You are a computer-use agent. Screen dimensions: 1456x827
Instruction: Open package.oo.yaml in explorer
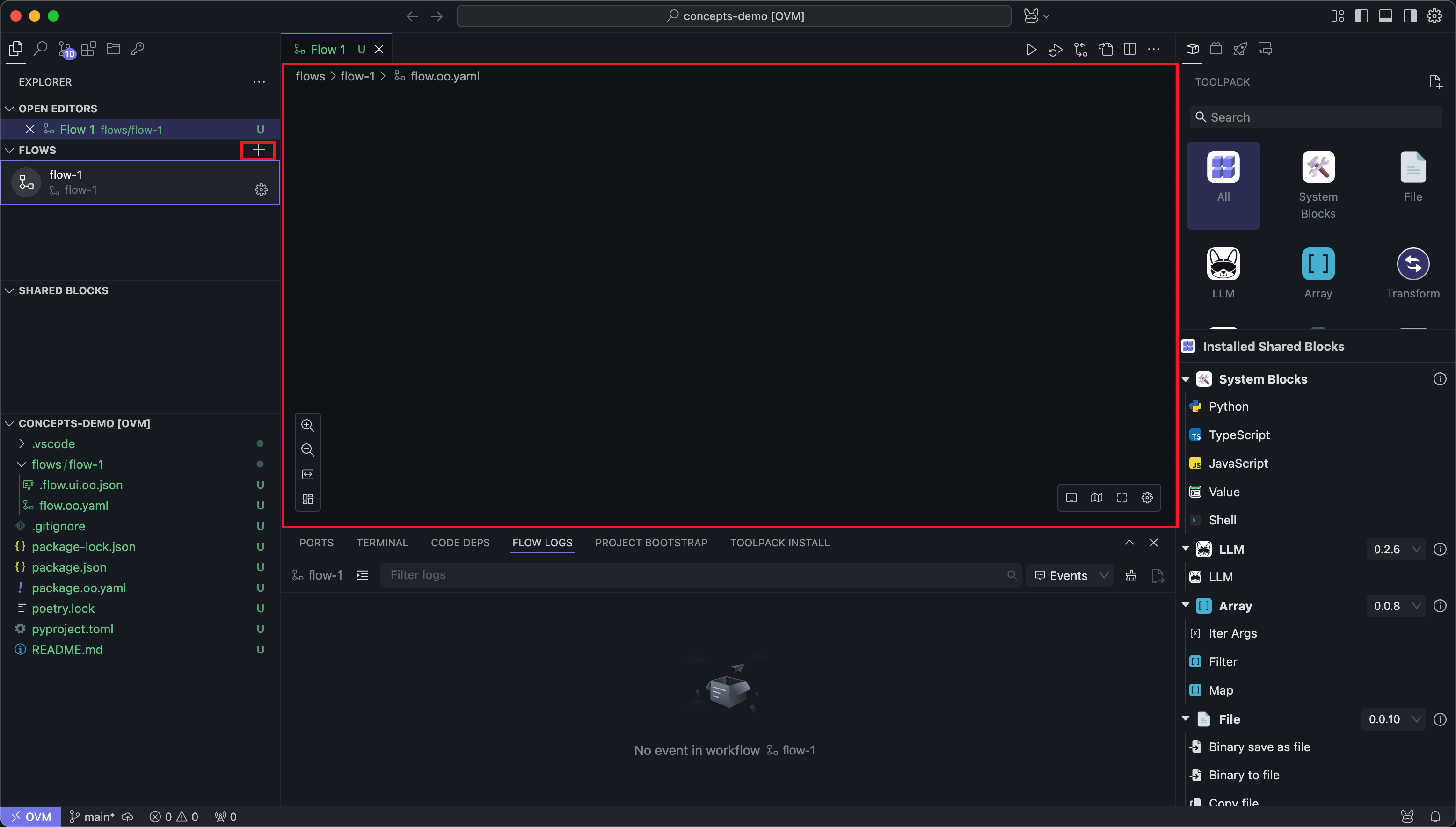tap(79, 588)
